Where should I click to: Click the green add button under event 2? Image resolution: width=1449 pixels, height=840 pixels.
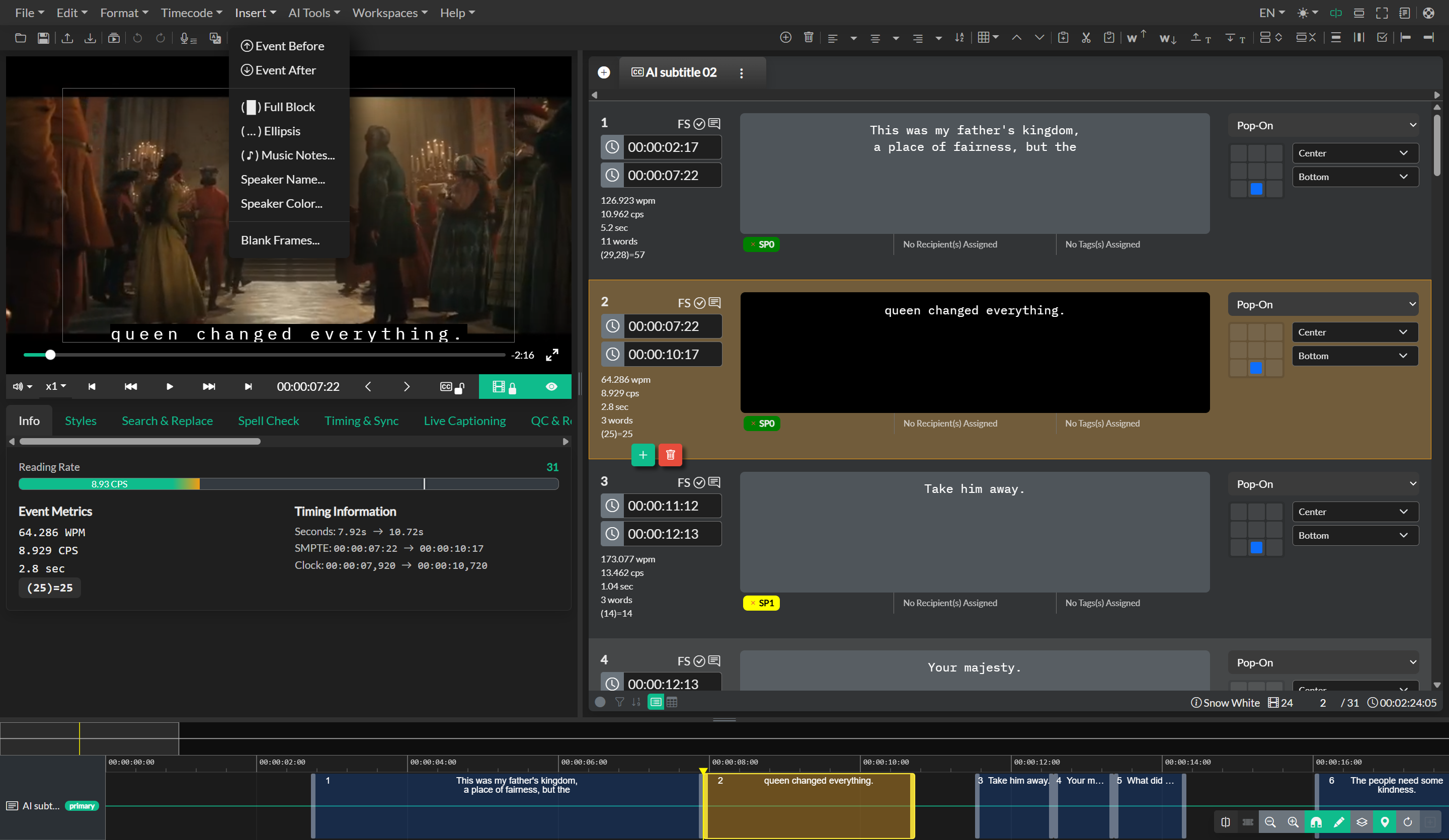[x=643, y=455]
